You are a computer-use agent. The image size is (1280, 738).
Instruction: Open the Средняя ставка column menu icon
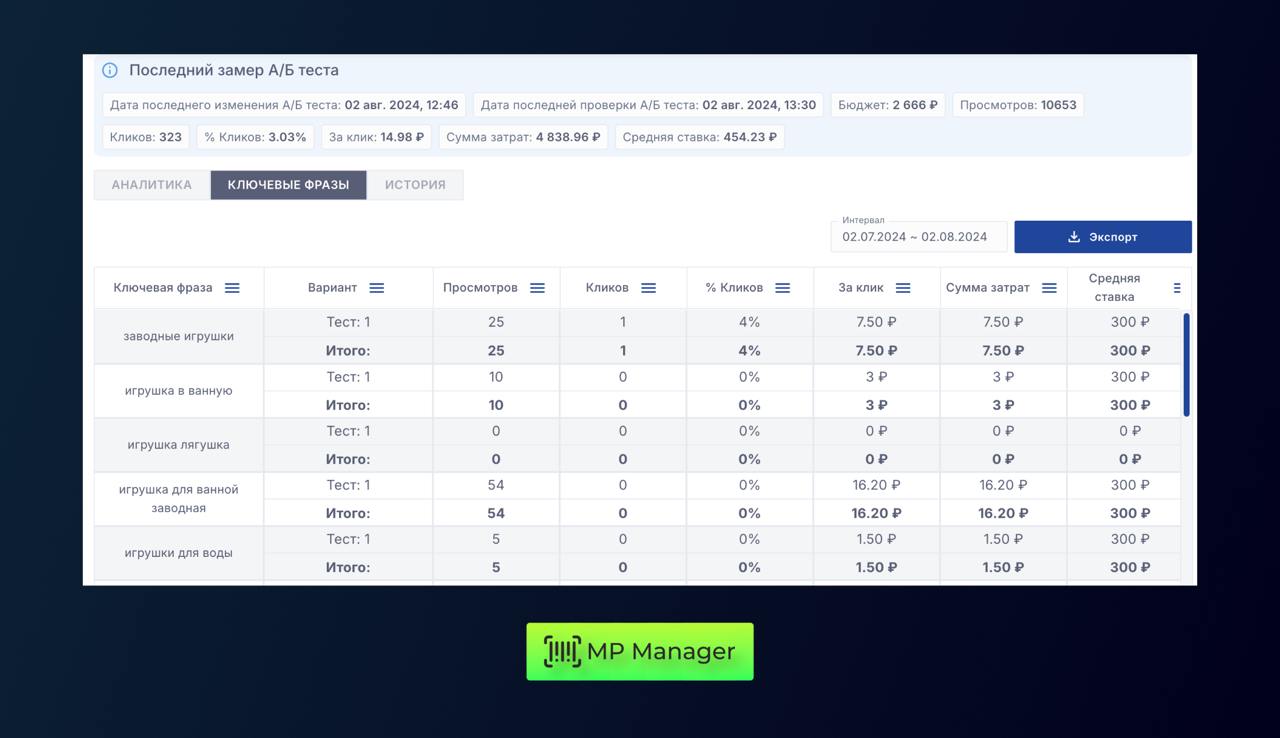click(x=1176, y=288)
